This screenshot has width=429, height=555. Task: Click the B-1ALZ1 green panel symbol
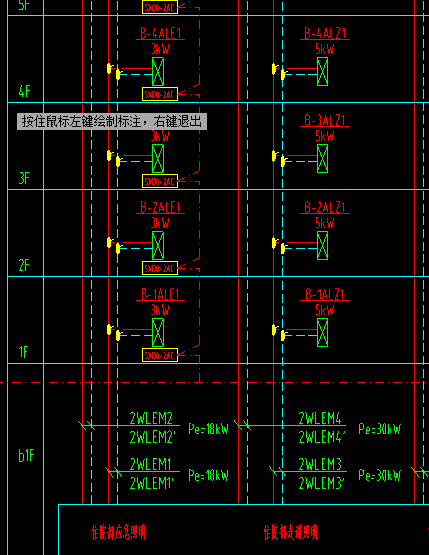point(322,332)
